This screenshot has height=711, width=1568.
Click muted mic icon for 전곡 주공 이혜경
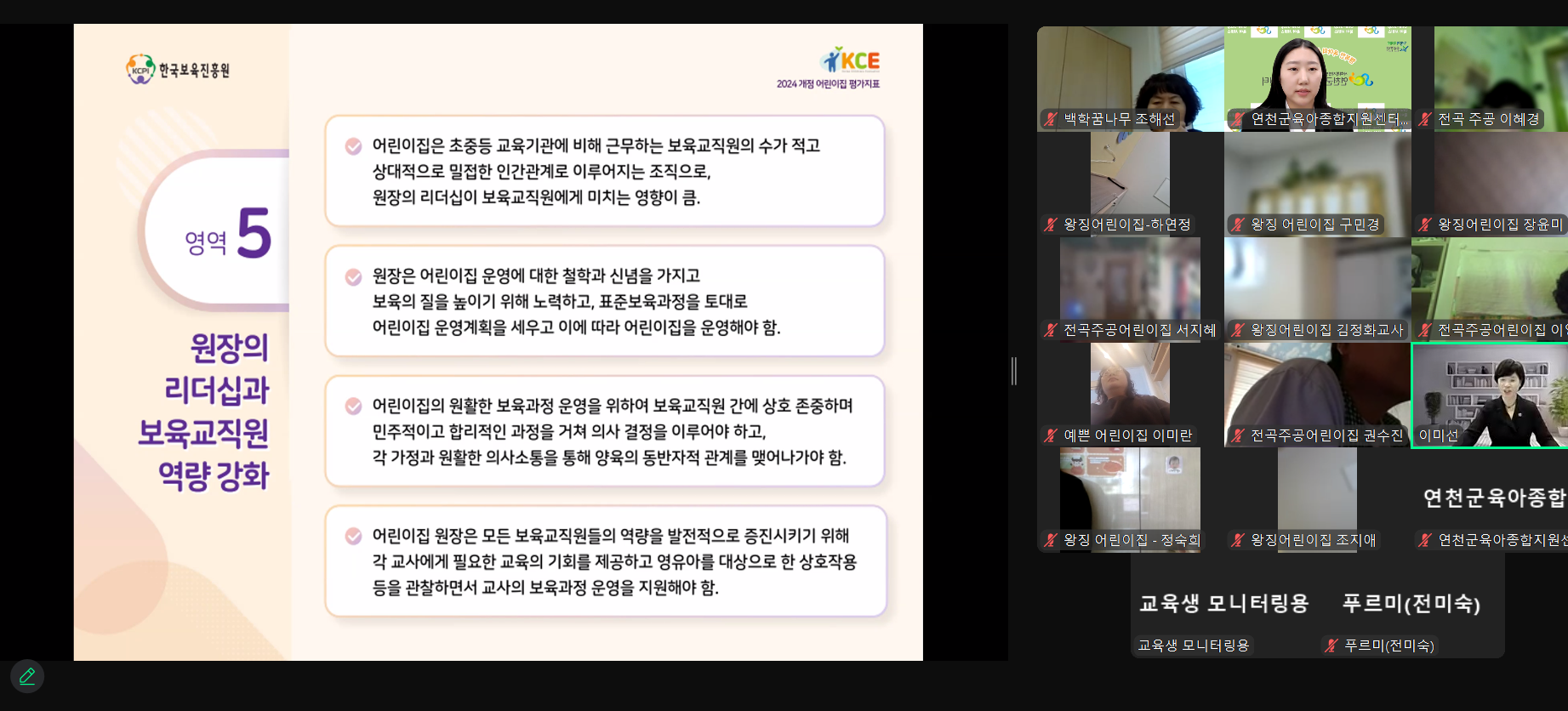1426,120
